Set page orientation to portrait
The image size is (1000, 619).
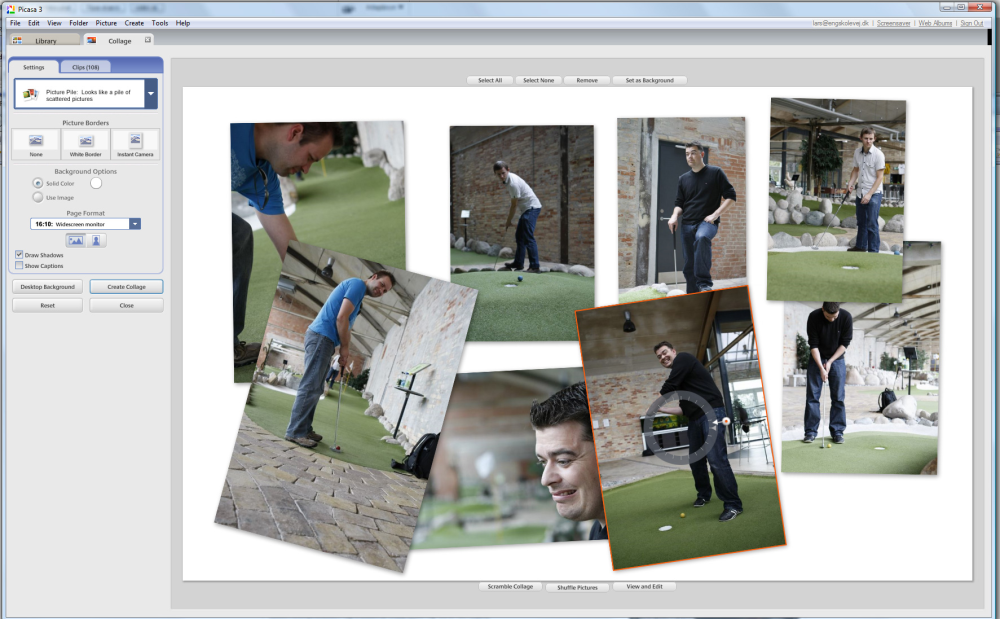[x=97, y=240]
